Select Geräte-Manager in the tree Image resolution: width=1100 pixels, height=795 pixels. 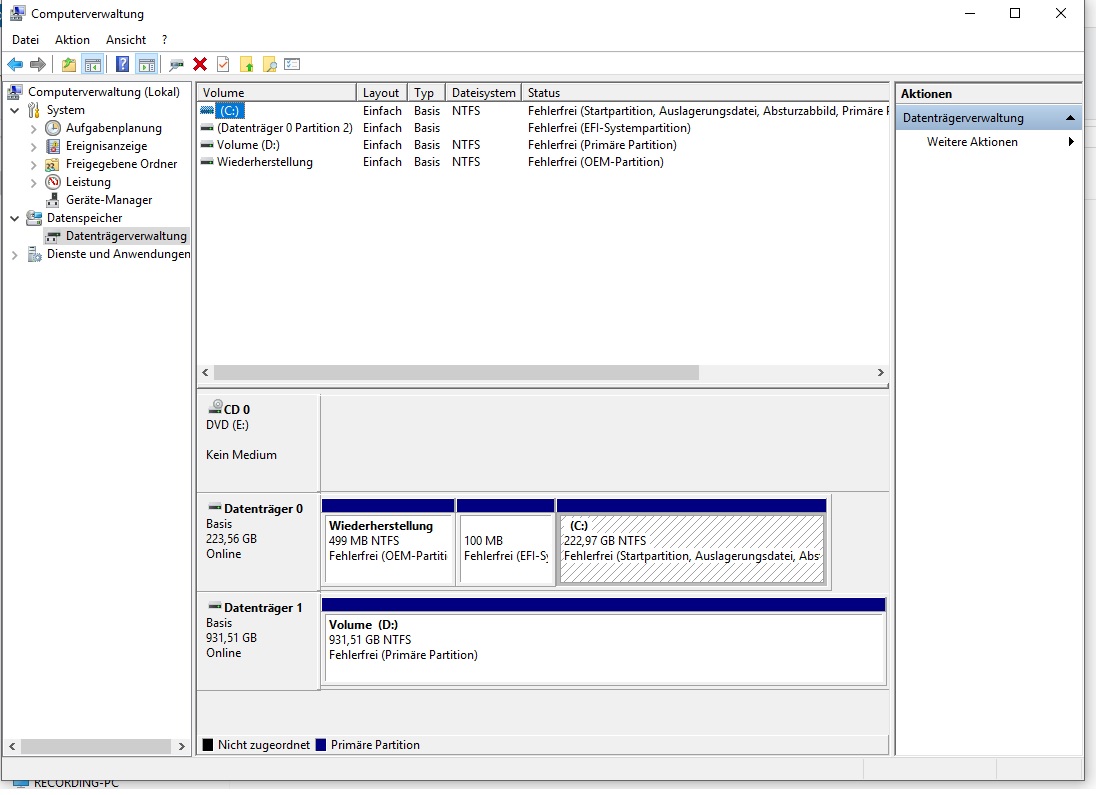click(109, 200)
